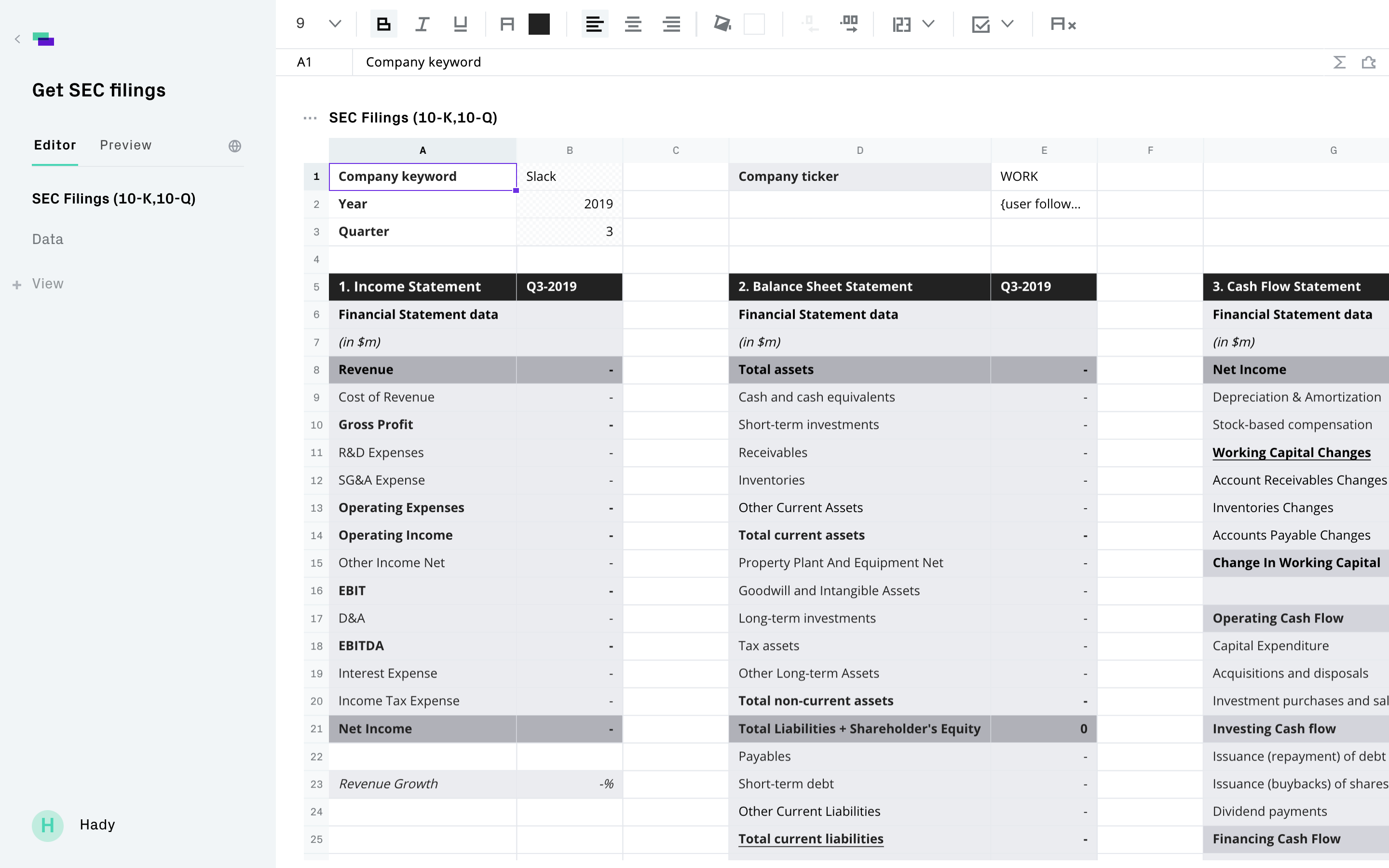Image resolution: width=1389 pixels, height=868 pixels.
Task: Decrease decimal places icon
Action: click(x=809, y=24)
